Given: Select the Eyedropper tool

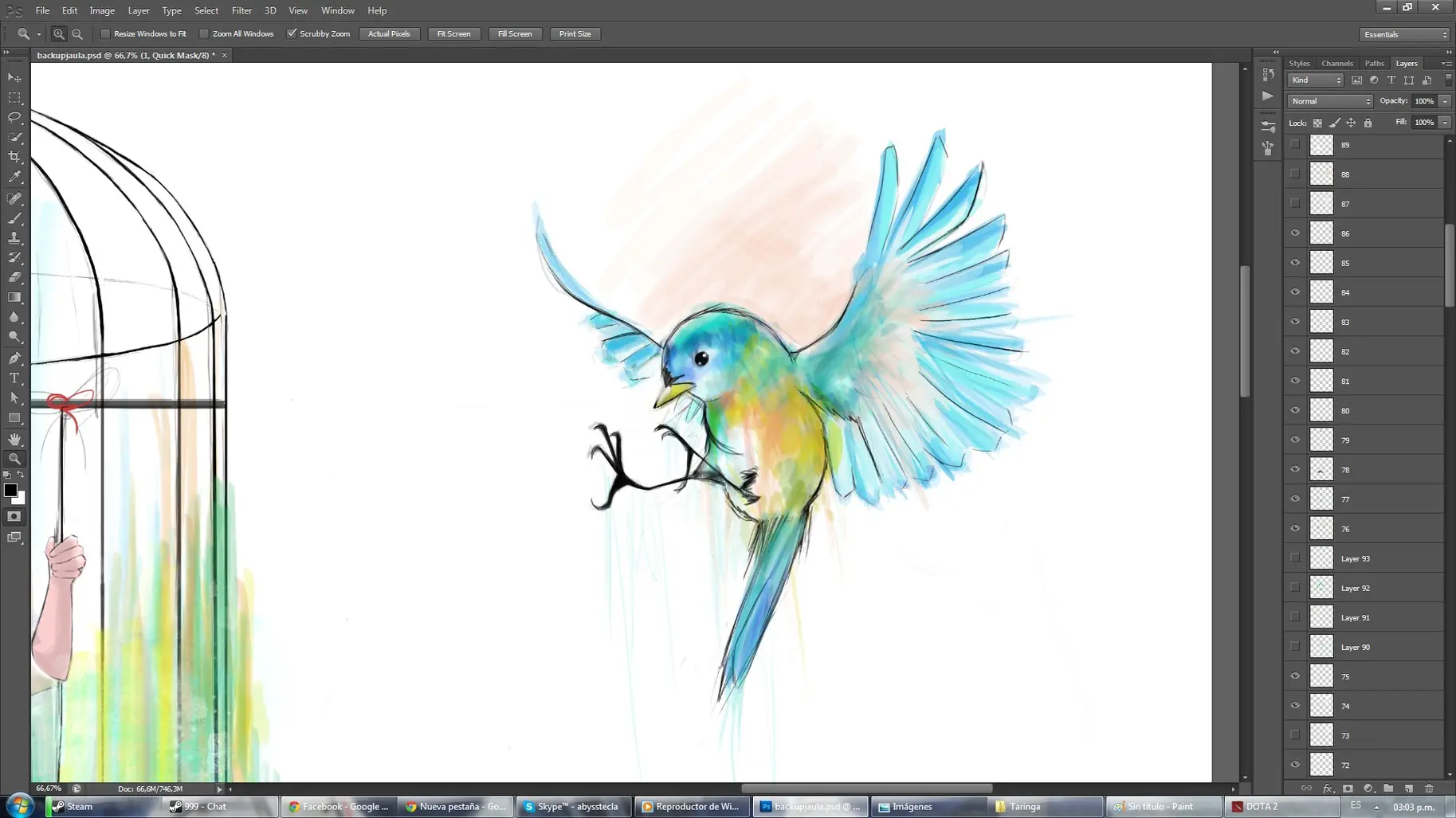Looking at the screenshot, I should click(x=14, y=177).
